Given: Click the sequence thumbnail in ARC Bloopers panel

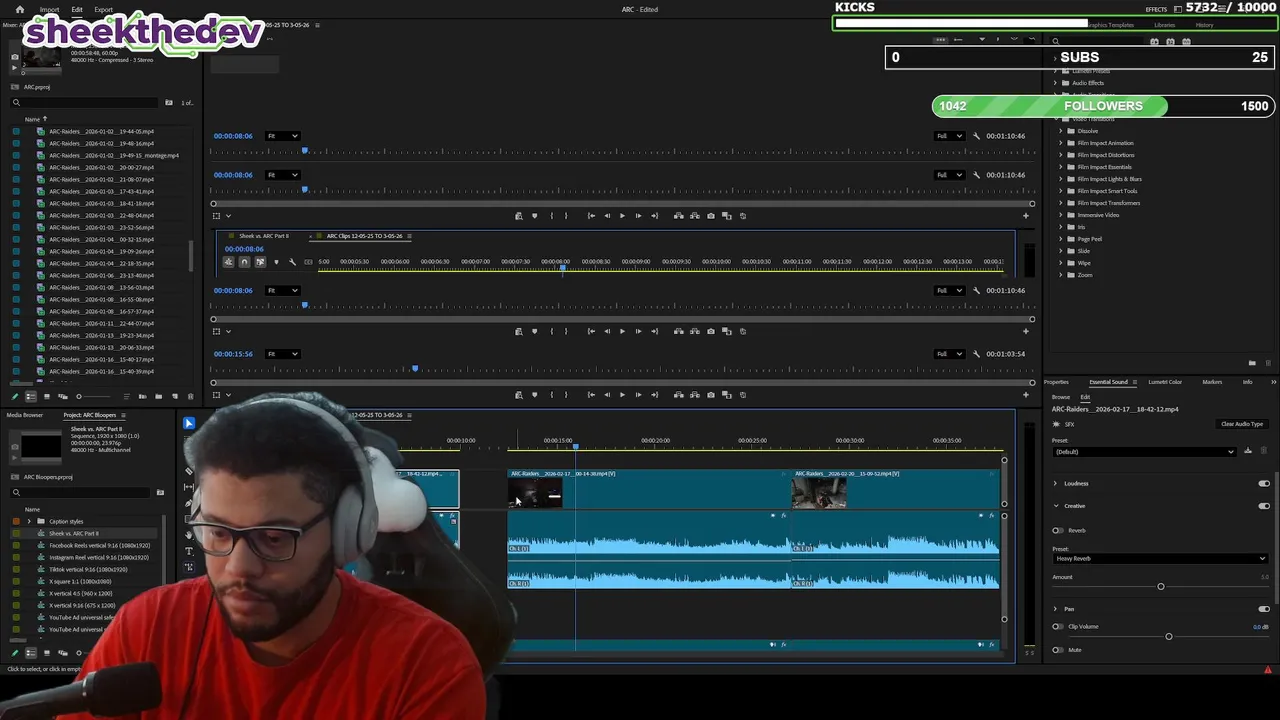Looking at the screenshot, I should coord(41,445).
